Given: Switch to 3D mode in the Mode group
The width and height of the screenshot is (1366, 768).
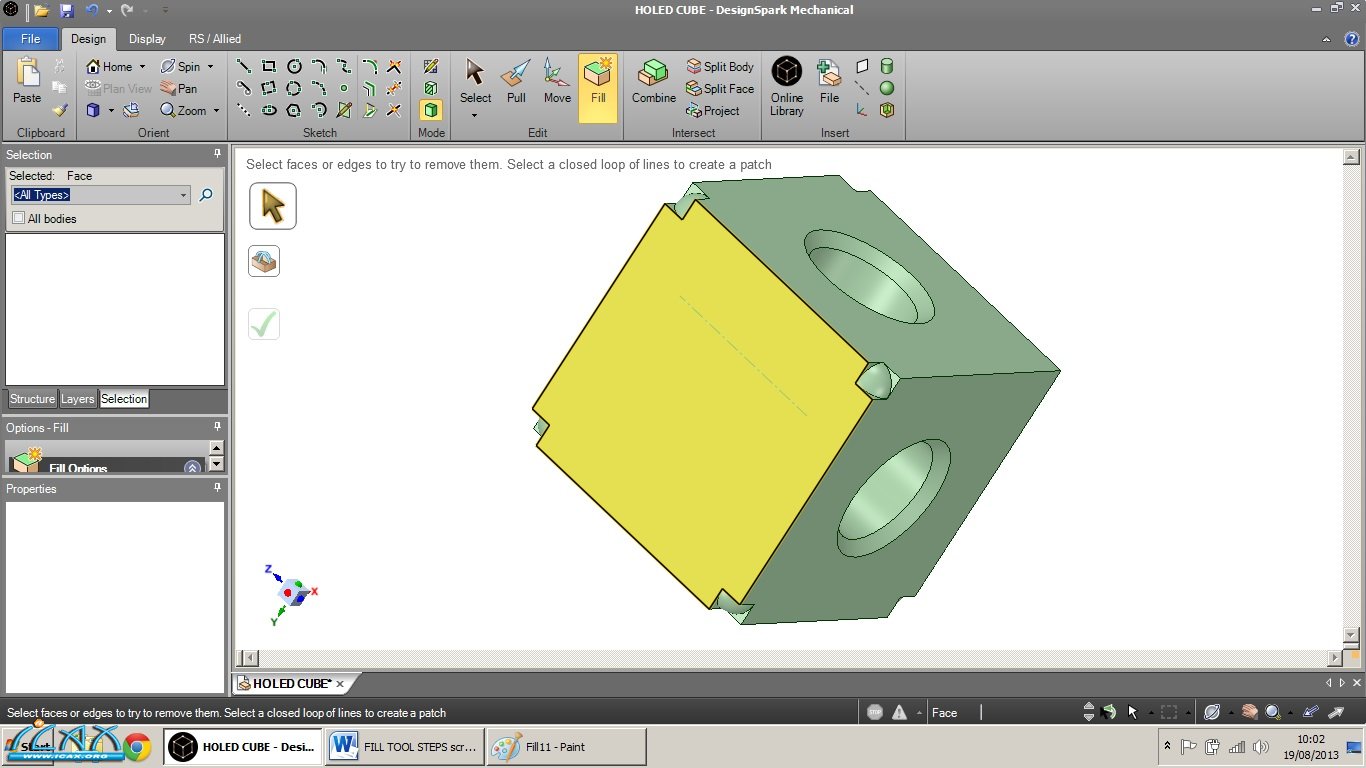Looking at the screenshot, I should [431, 110].
